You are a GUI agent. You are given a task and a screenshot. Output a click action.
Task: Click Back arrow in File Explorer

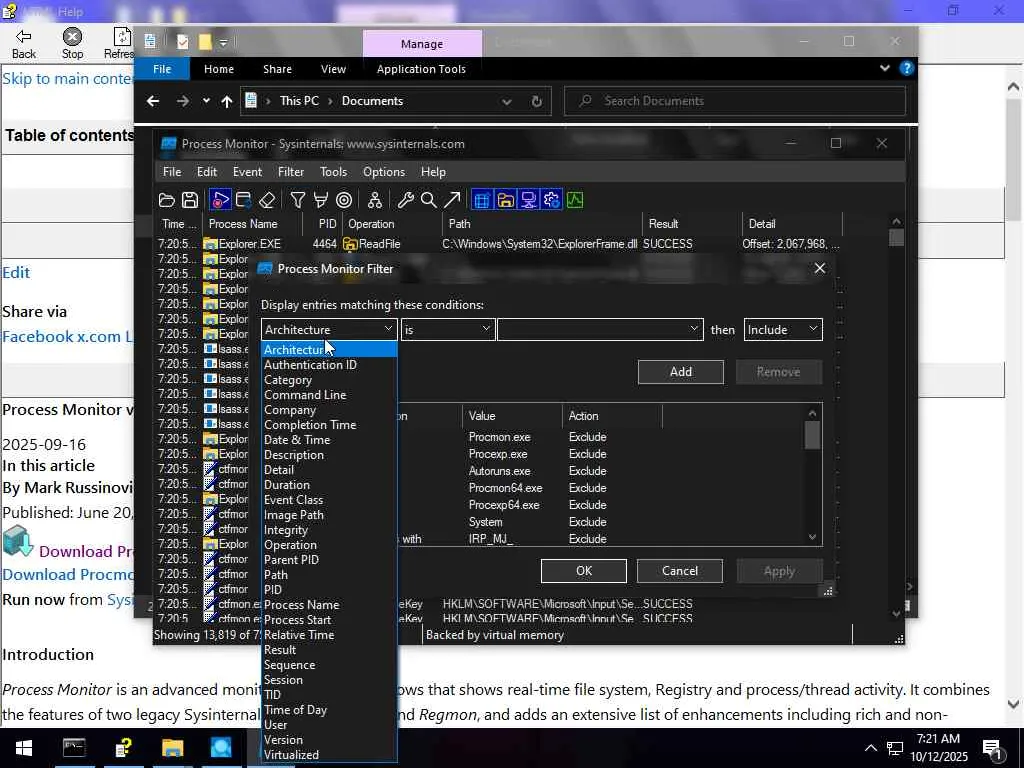pyautogui.click(x=153, y=101)
